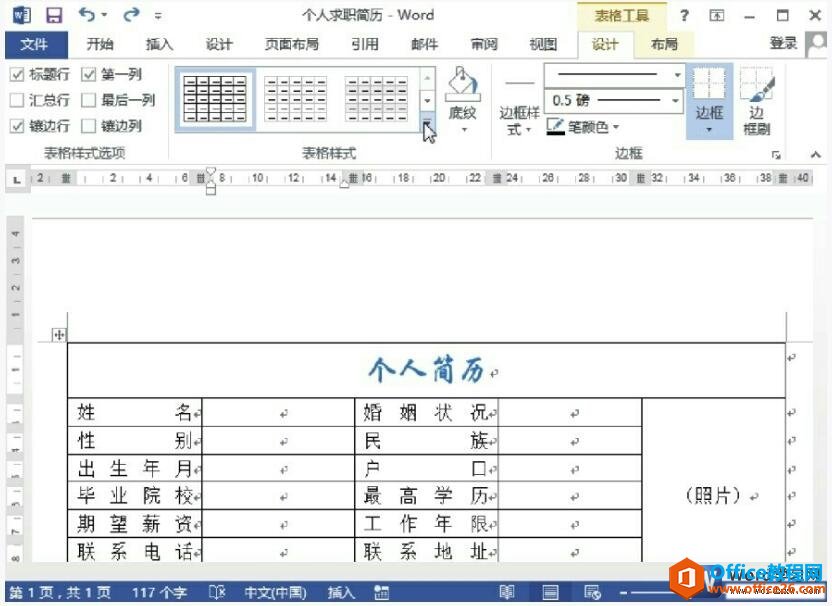832x606 pixels.
Task: Expand the full table styles gallery
Action: pos(427,122)
